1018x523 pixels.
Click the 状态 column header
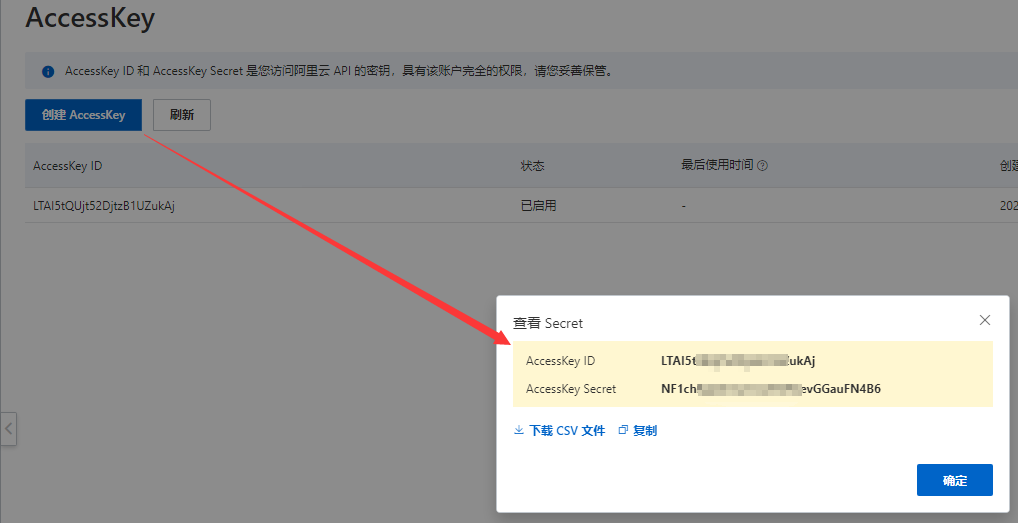pyautogui.click(x=532, y=165)
